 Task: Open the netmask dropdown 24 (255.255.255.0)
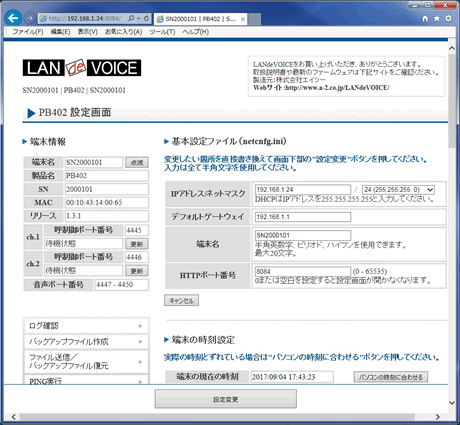point(398,190)
